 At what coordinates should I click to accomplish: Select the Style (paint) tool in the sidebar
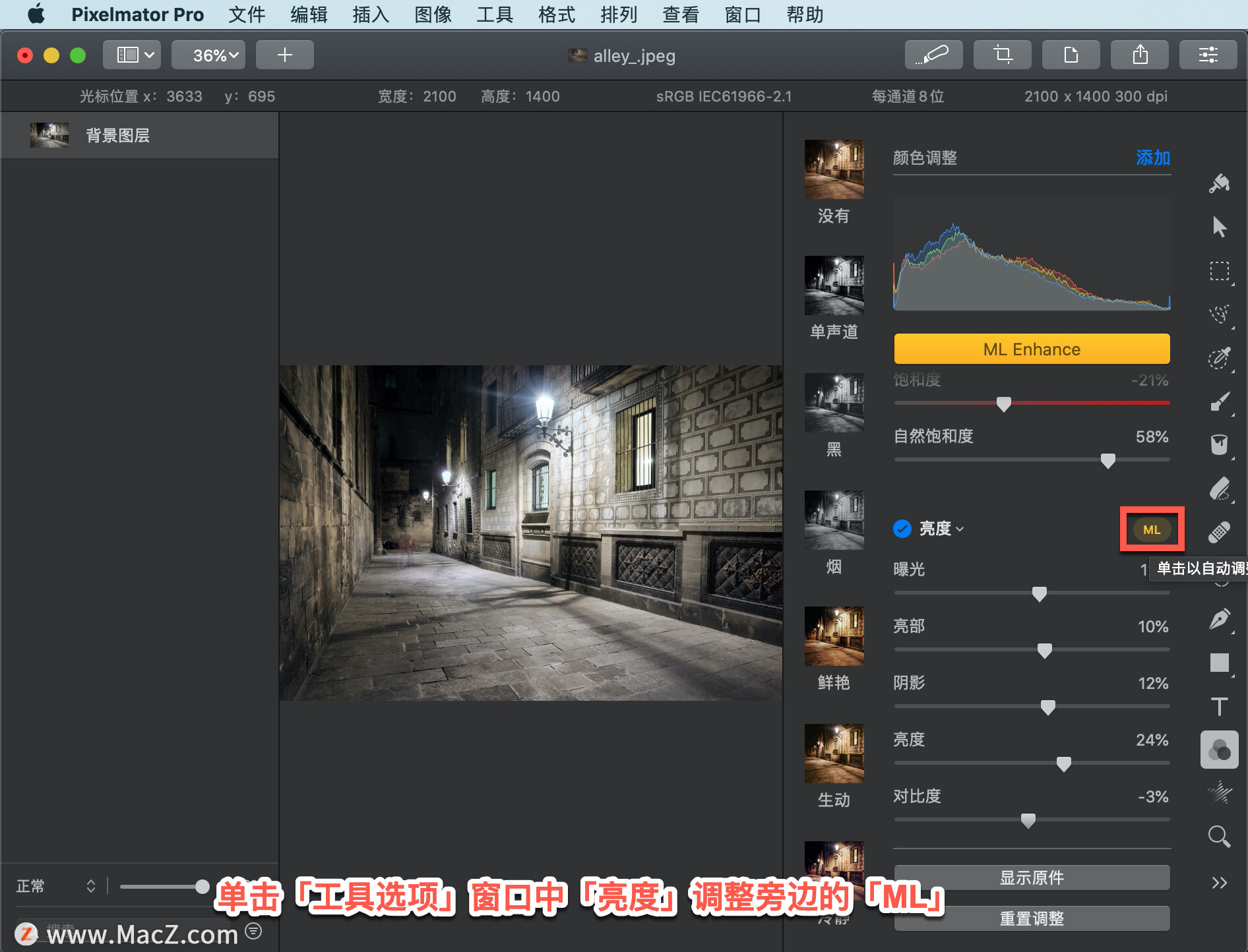click(x=1219, y=183)
